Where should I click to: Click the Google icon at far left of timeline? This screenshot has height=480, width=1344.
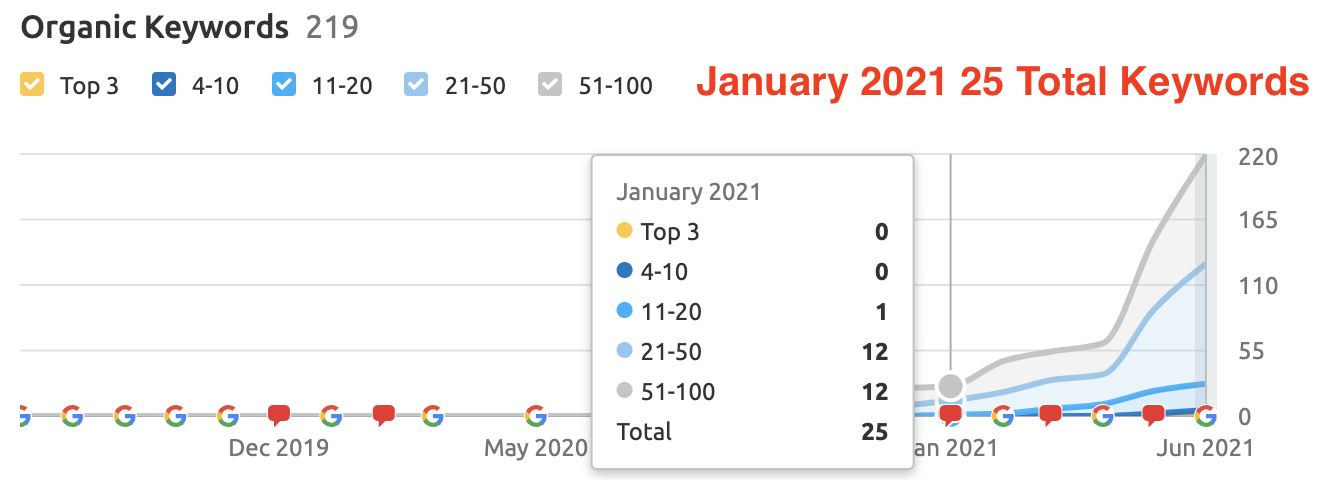(23, 415)
